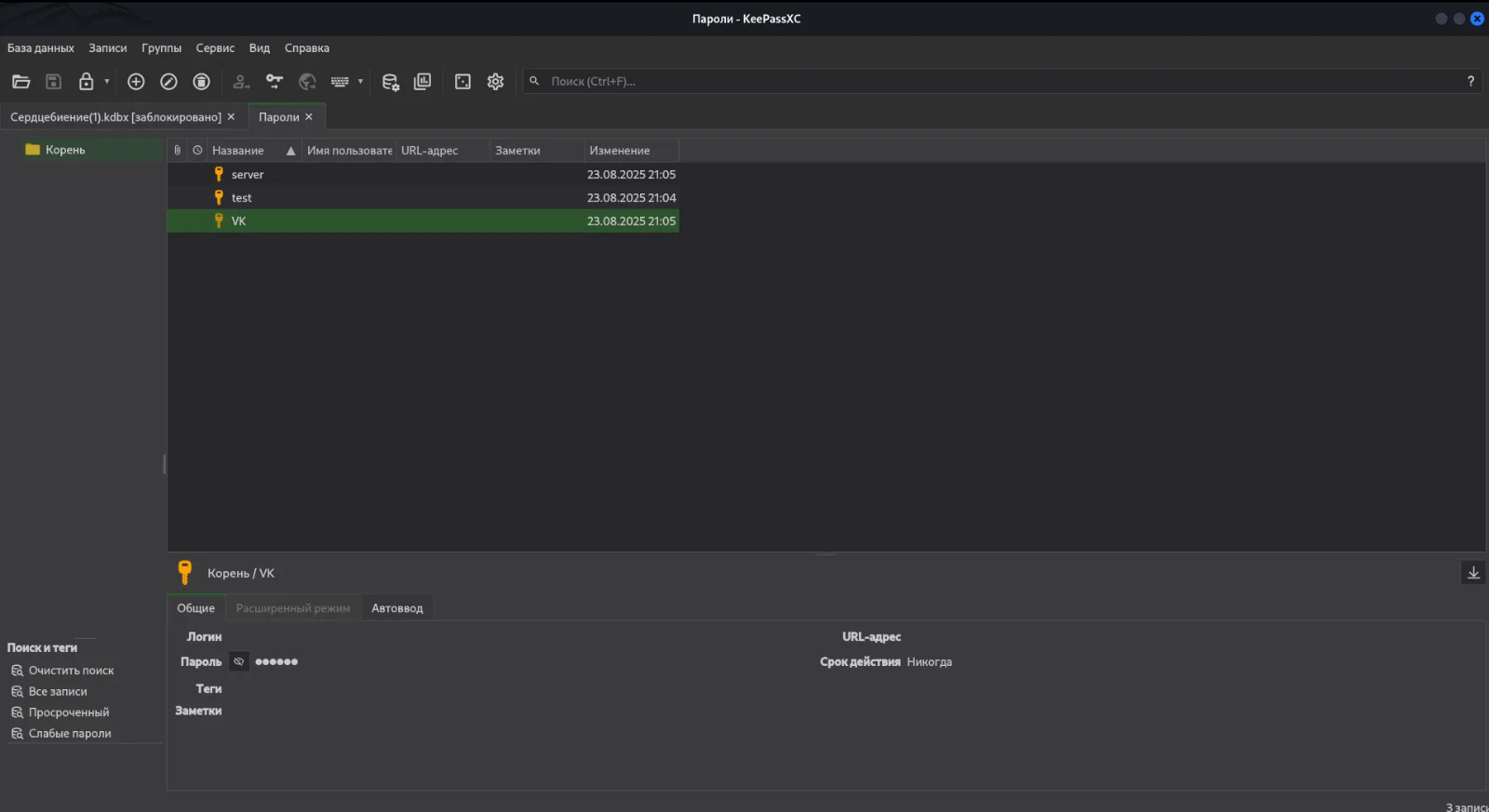Copy password with the key icon
Viewport: 1489px width, 812px height.
pyautogui.click(x=275, y=82)
